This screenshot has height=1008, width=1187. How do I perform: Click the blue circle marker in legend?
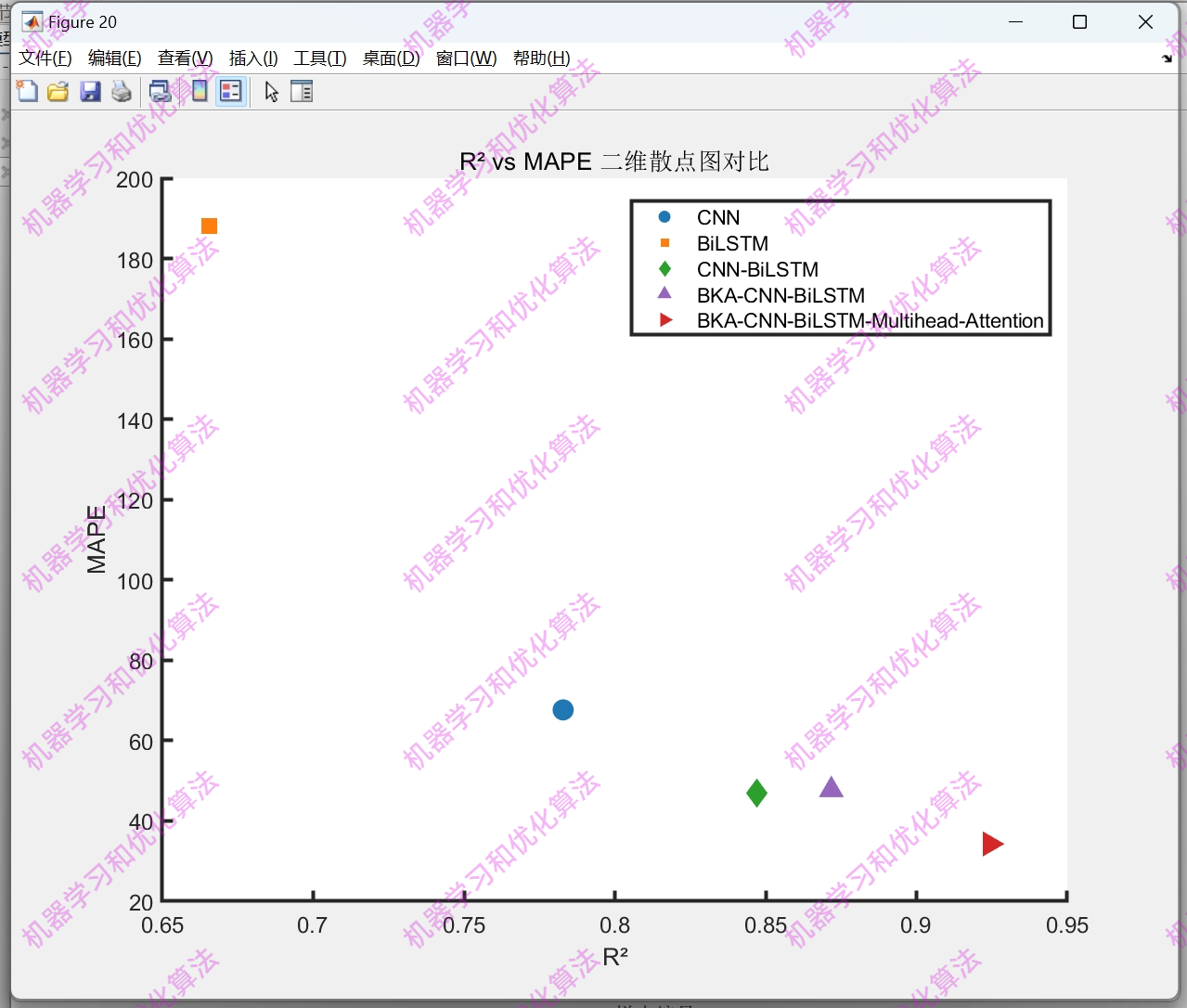tap(664, 217)
